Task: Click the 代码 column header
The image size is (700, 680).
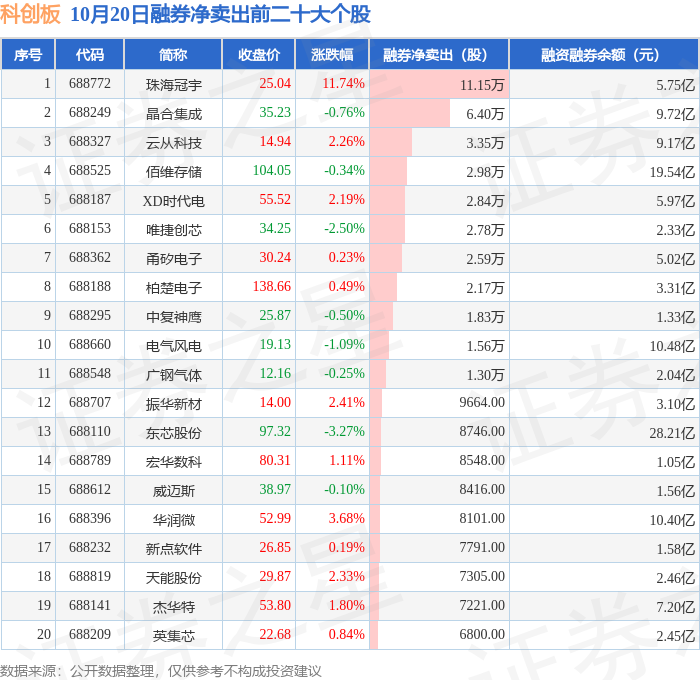Action: coord(90,54)
